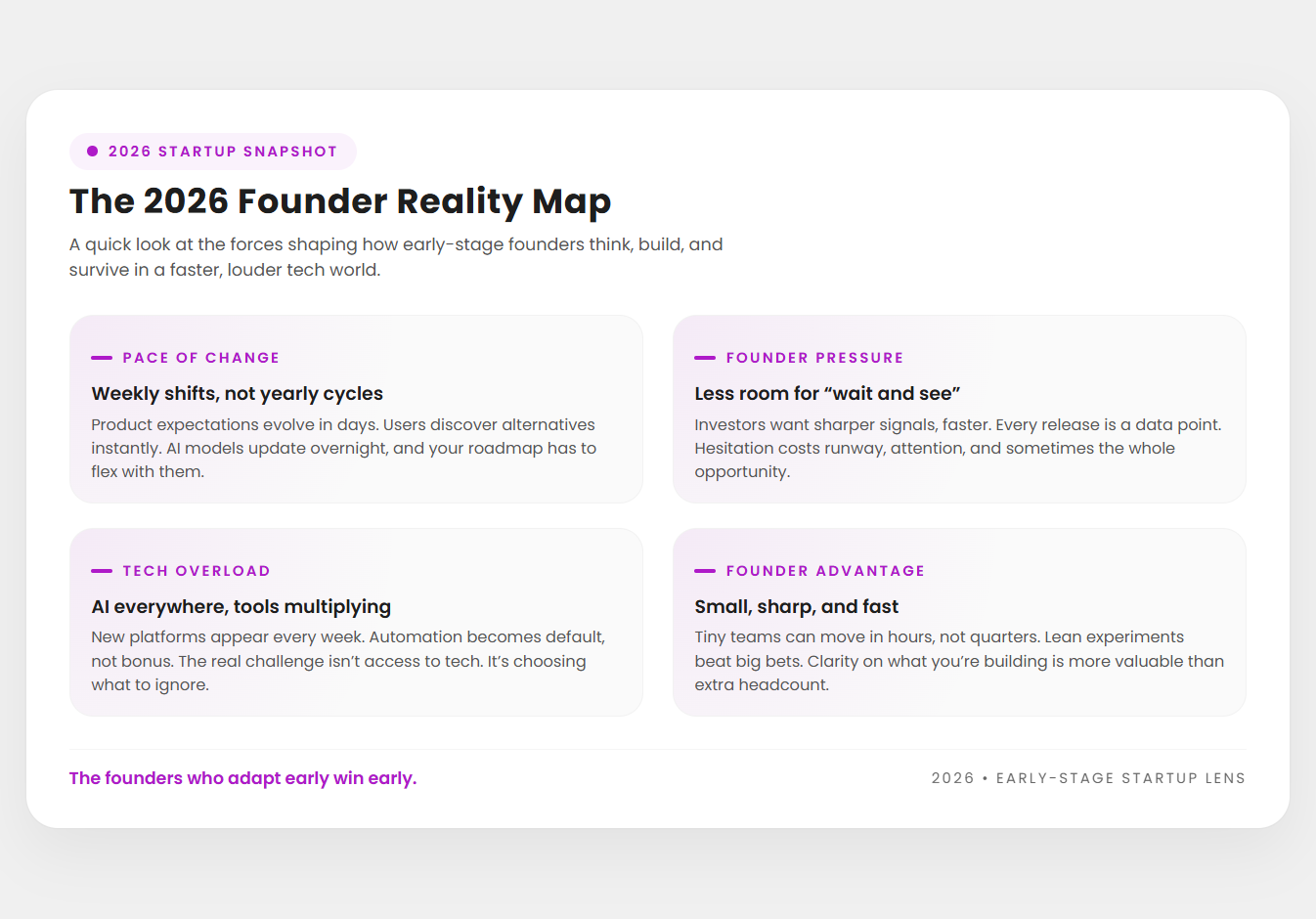This screenshot has height=919, width=1316.
Task: Click the main title 'The 2026 Founder Reality Map'
Action: (339, 201)
